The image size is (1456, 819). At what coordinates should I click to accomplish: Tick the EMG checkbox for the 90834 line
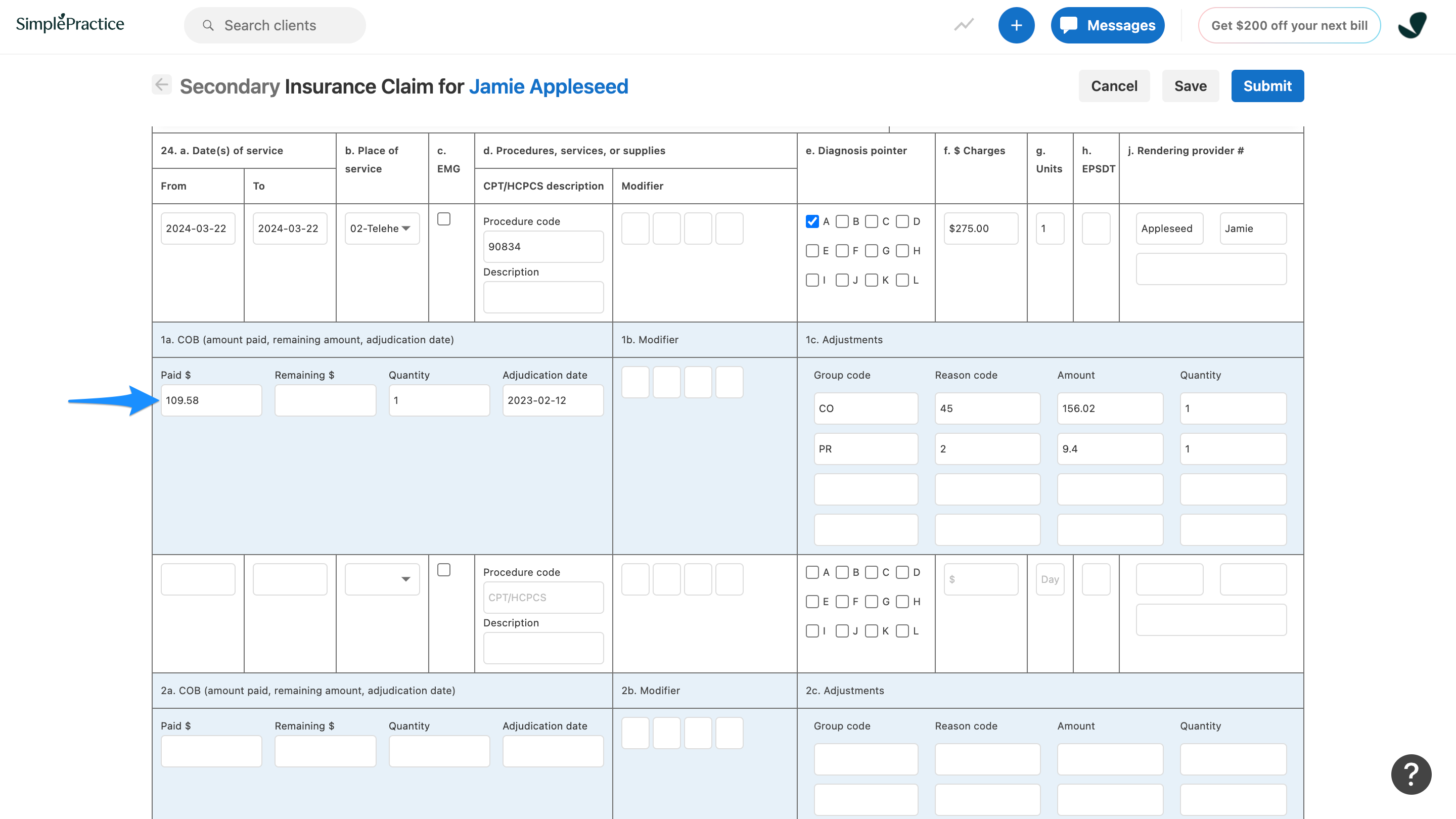coord(444,219)
